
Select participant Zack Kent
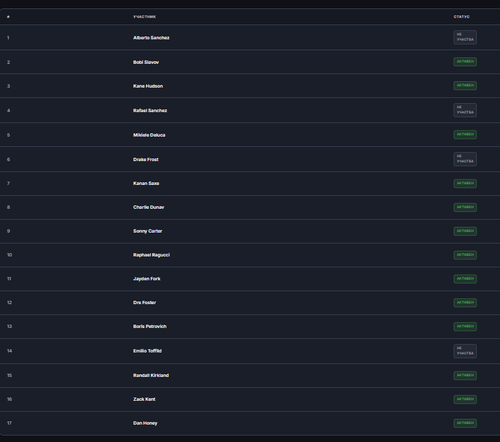pos(144,399)
